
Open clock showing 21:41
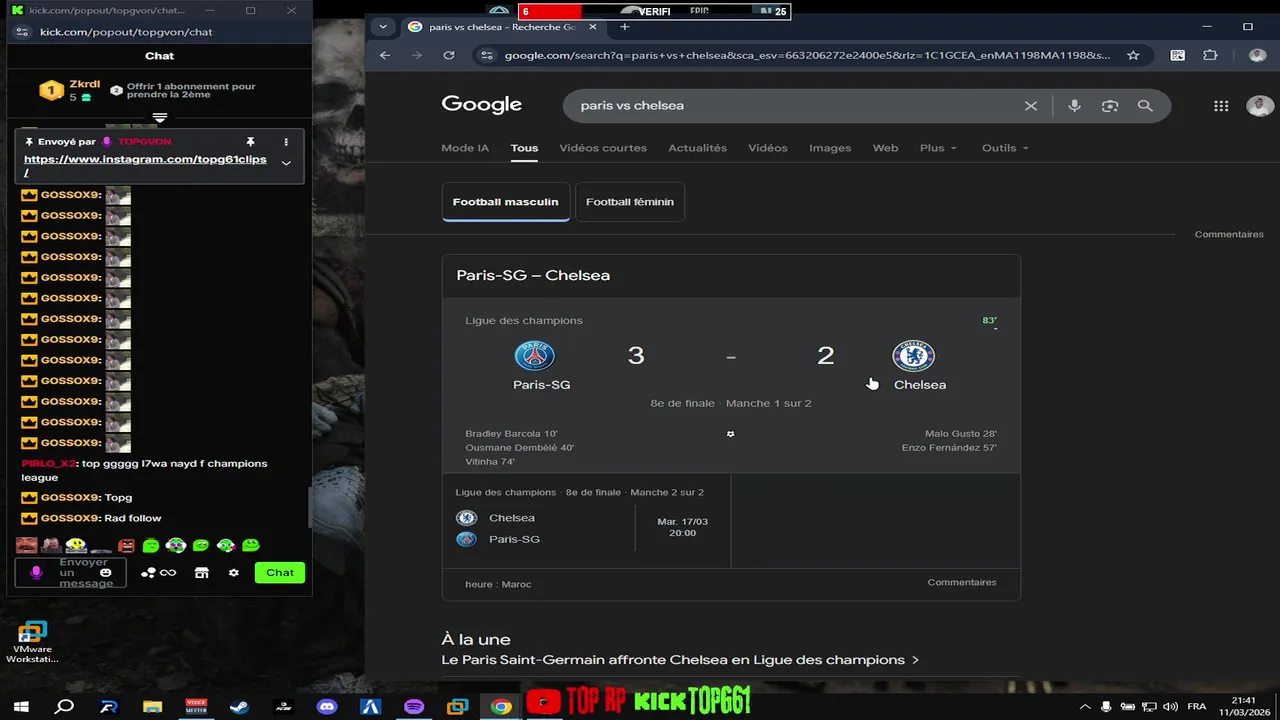[1243, 706]
